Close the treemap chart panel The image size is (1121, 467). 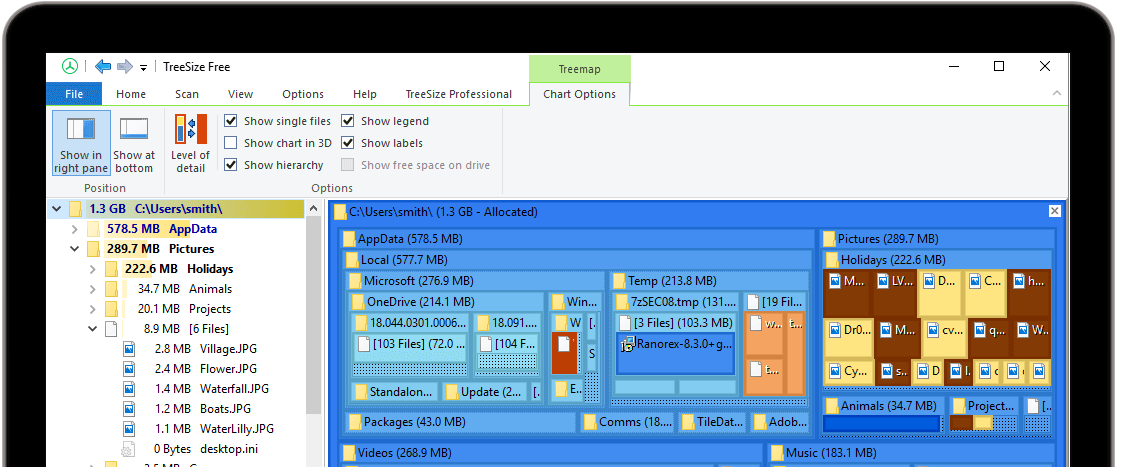[1054, 211]
